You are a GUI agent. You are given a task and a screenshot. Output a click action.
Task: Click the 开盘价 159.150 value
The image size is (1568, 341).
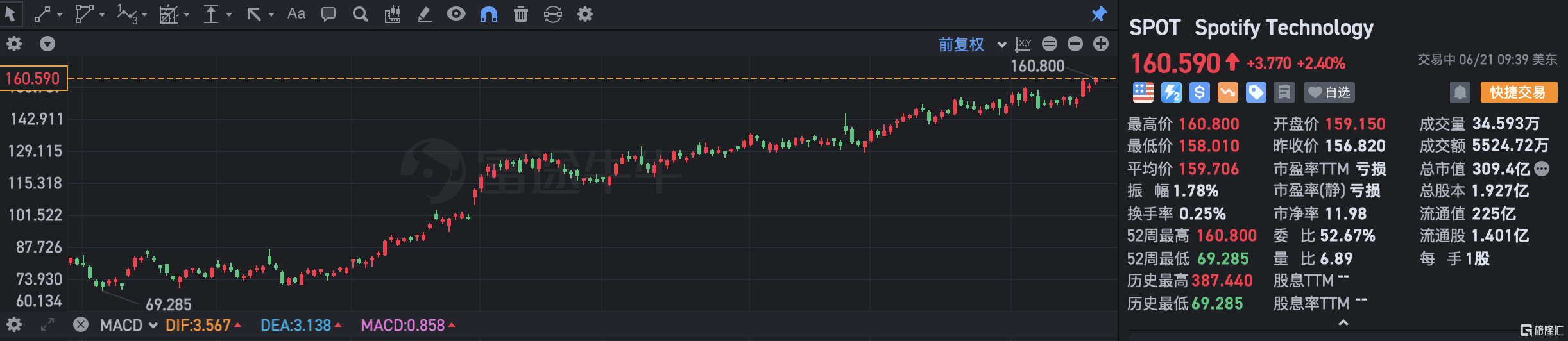click(1356, 124)
